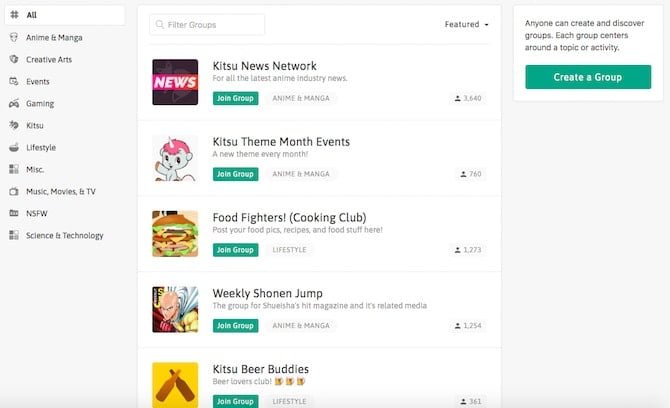Join the Food Fighters! cooking club
Screen dimensions: 670x408
(x=235, y=250)
